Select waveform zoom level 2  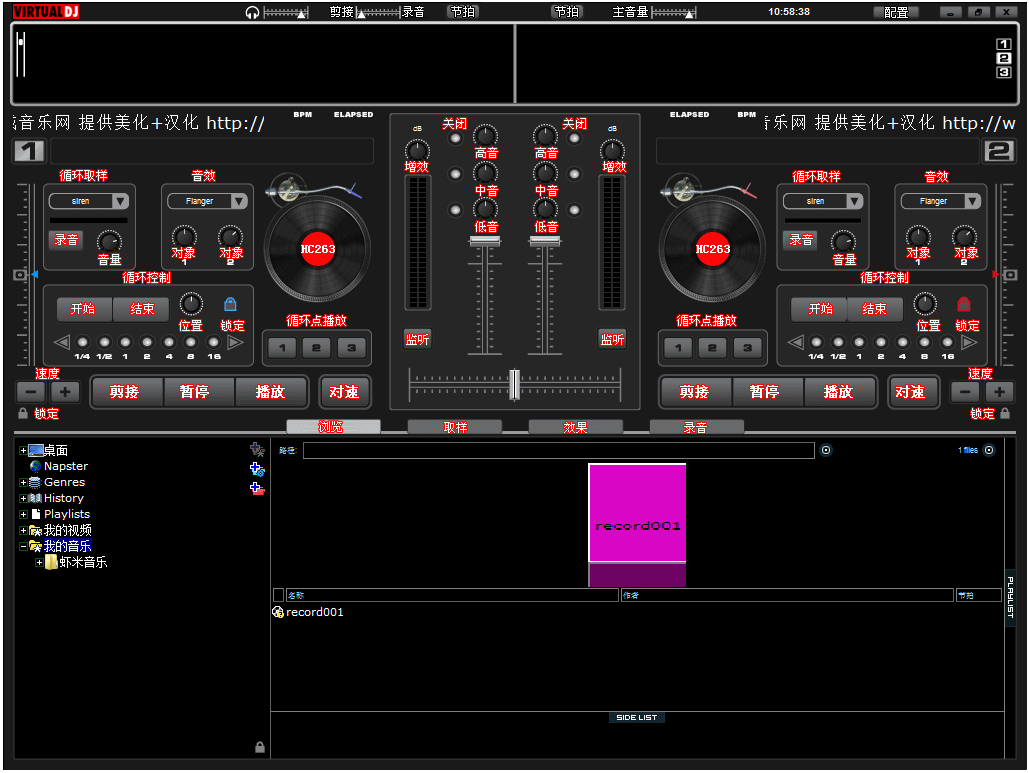[x=1003, y=58]
